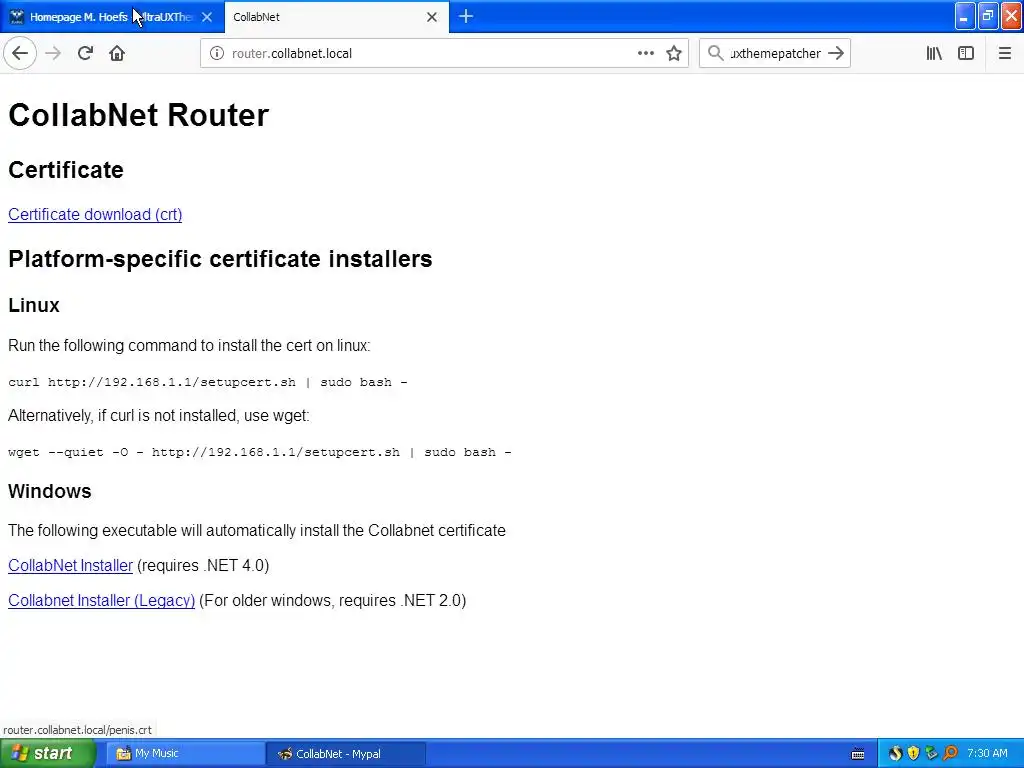The height and width of the screenshot is (768, 1024).
Task: Restore down the browser window
Action: pyautogui.click(x=988, y=16)
